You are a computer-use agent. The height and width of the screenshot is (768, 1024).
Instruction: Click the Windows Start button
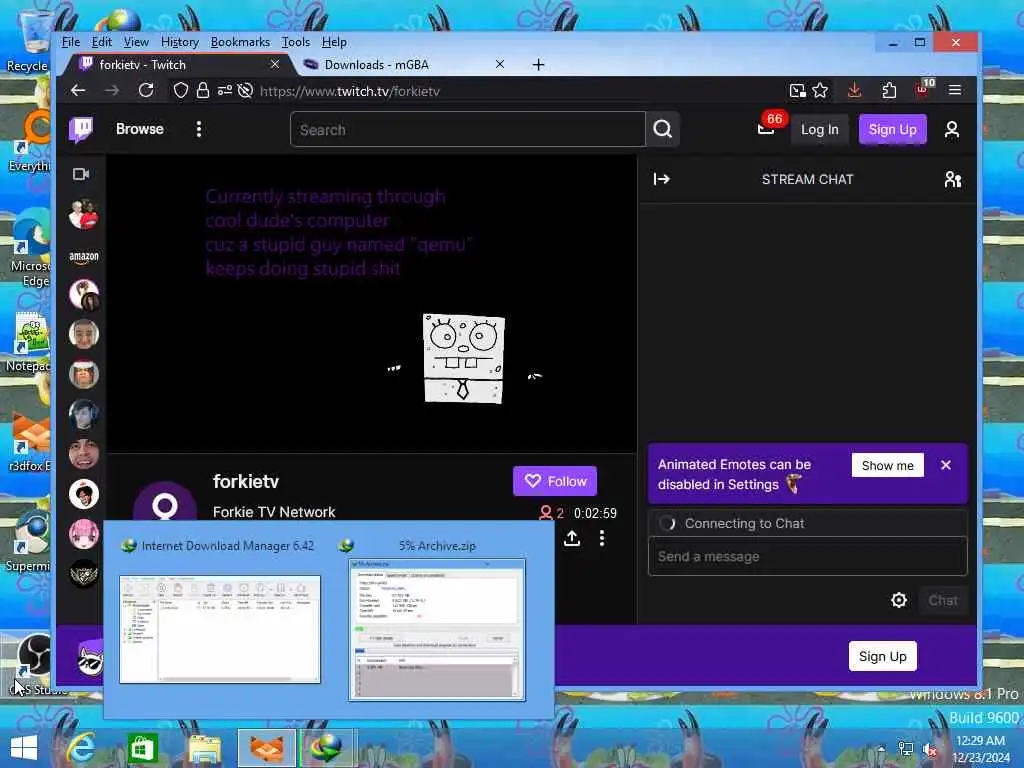click(24, 748)
